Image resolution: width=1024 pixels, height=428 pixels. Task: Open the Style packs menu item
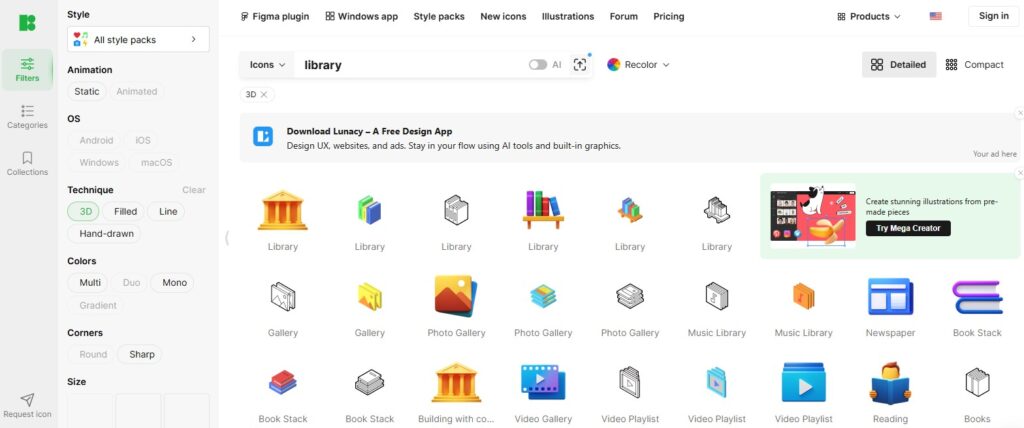point(438,16)
